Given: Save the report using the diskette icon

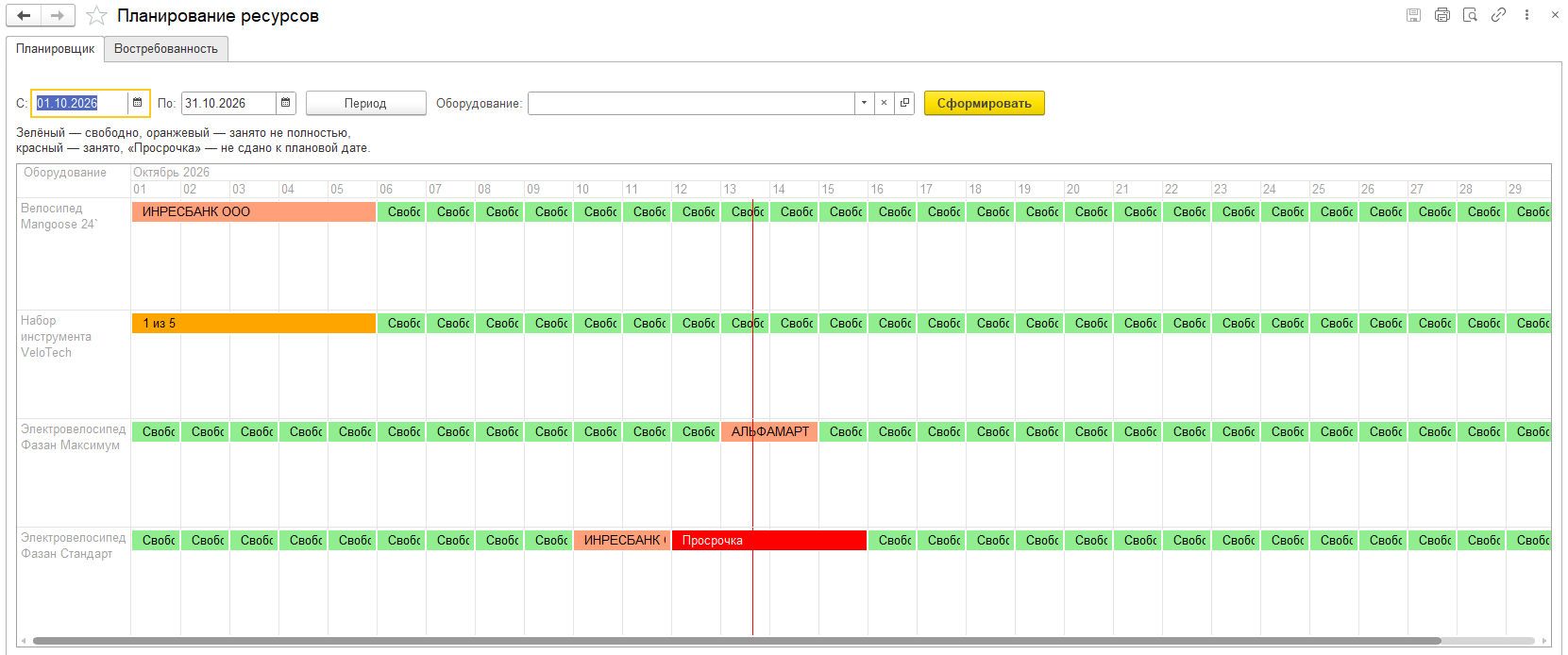Looking at the screenshot, I should coord(1413,15).
